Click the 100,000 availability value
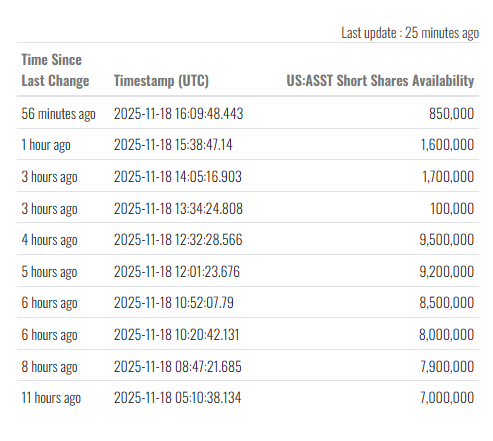Viewport: 493px width, 441px height. [x=452, y=209]
